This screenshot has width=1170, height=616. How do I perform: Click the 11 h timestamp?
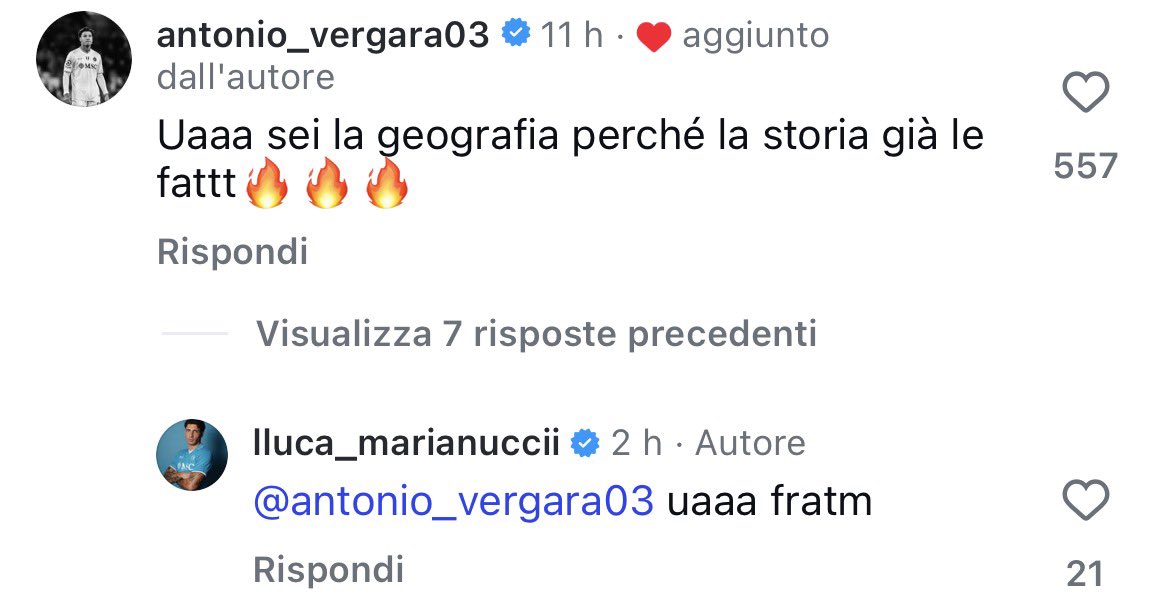(x=572, y=37)
